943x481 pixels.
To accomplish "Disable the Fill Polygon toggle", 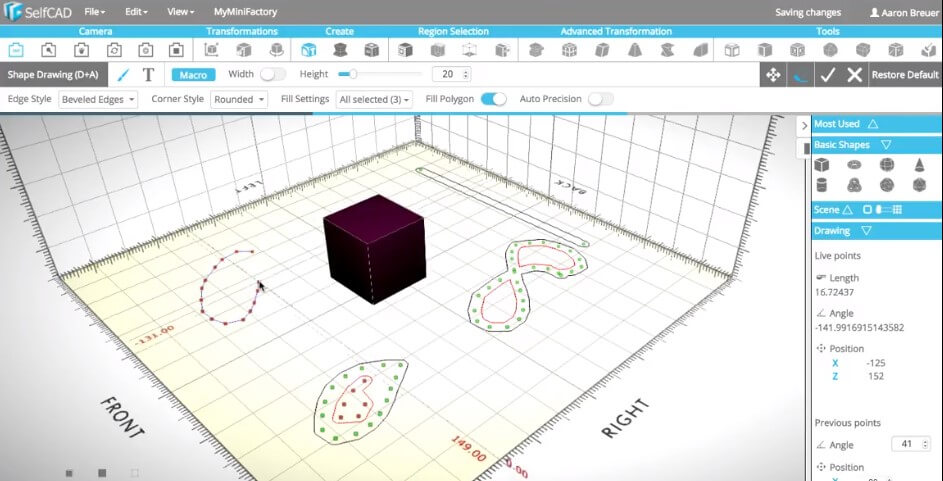I will pos(493,99).
